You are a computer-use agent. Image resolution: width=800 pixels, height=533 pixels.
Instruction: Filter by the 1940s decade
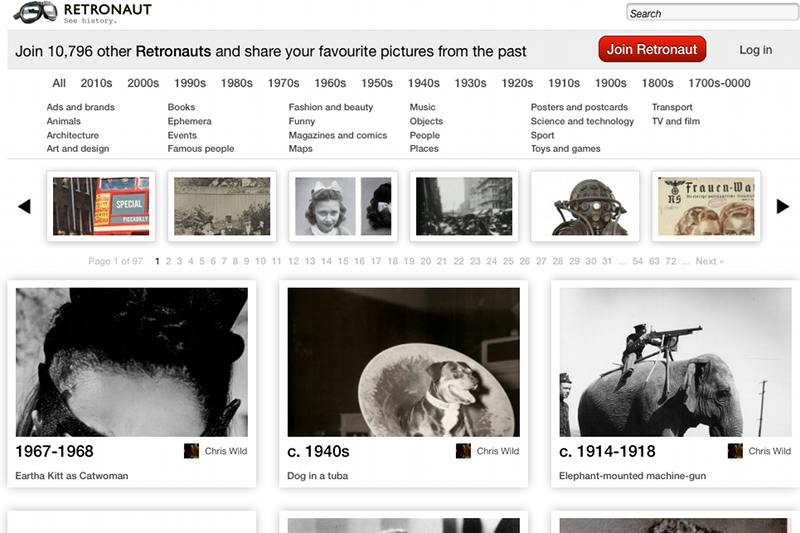coord(423,83)
